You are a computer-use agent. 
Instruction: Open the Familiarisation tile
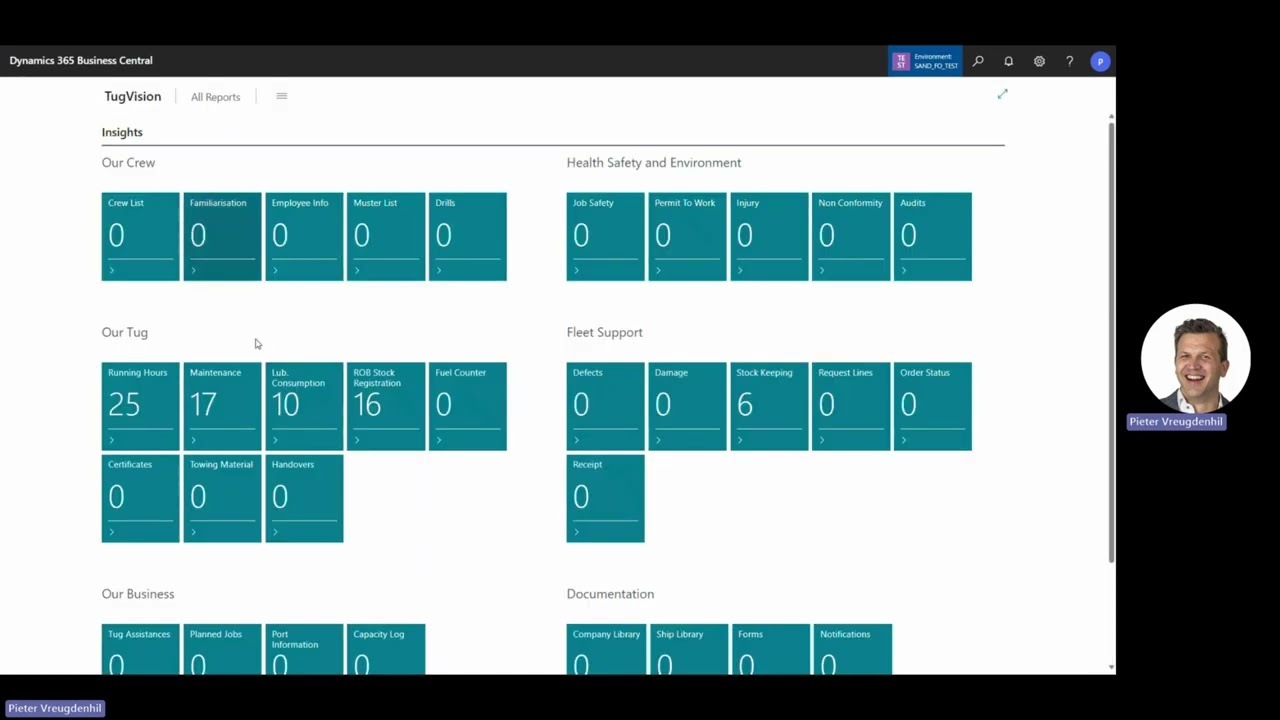click(x=222, y=236)
